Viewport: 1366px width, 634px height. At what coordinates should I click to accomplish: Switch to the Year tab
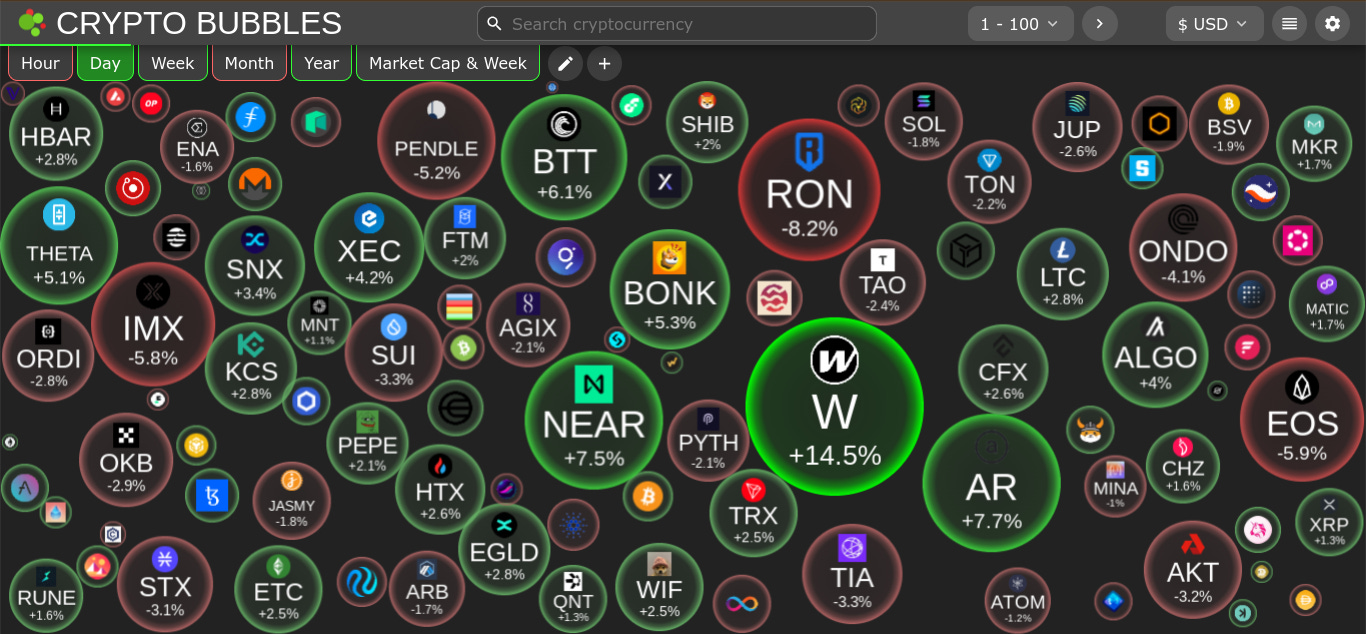pyautogui.click(x=321, y=63)
